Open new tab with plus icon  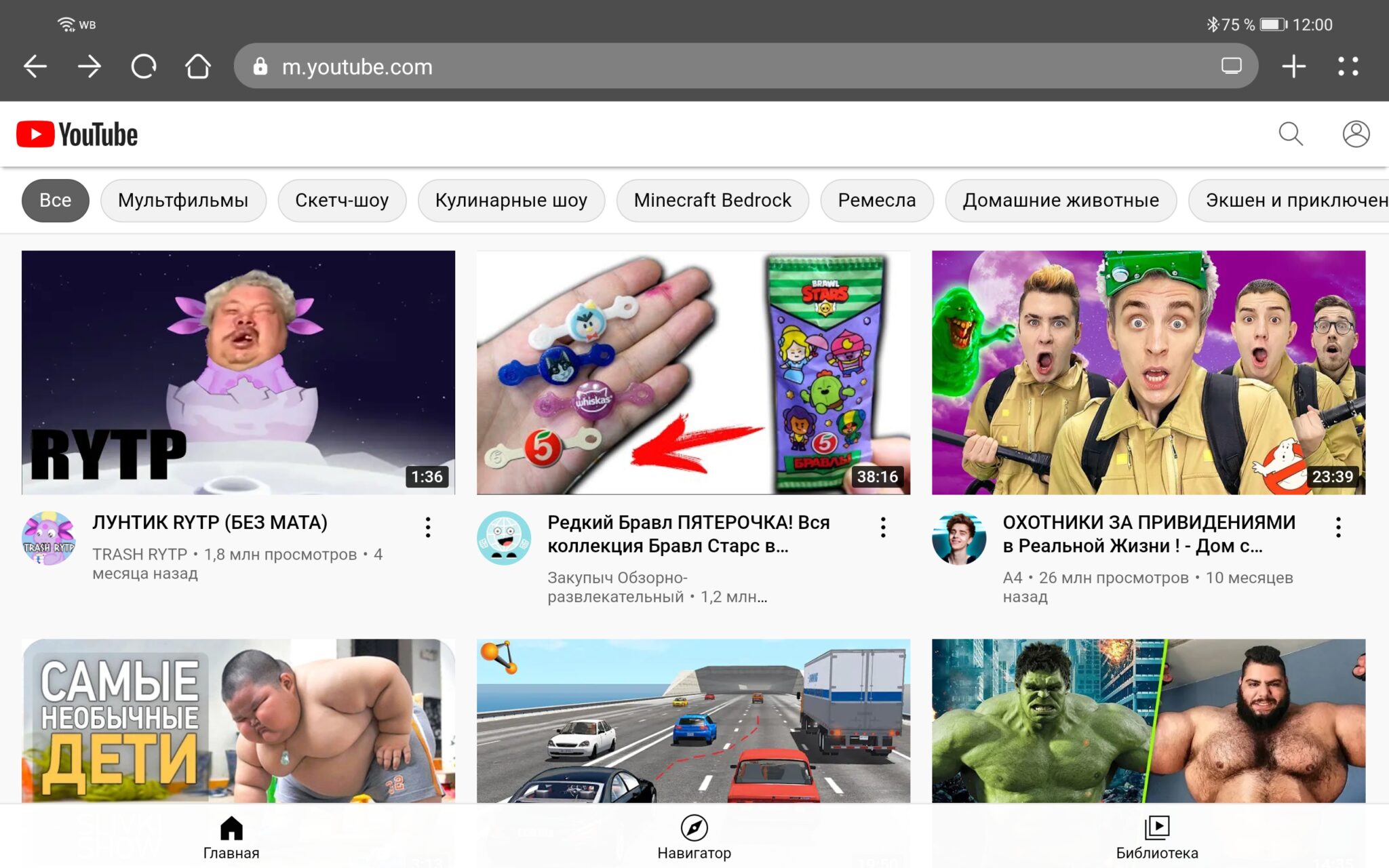(x=1293, y=66)
